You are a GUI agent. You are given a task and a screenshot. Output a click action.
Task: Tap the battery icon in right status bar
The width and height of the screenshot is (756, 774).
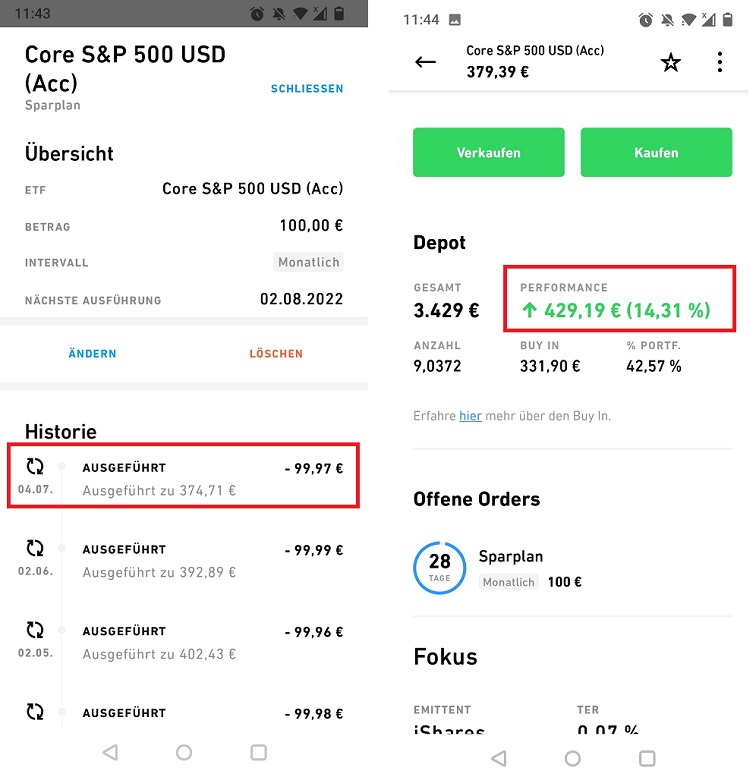tap(727, 20)
